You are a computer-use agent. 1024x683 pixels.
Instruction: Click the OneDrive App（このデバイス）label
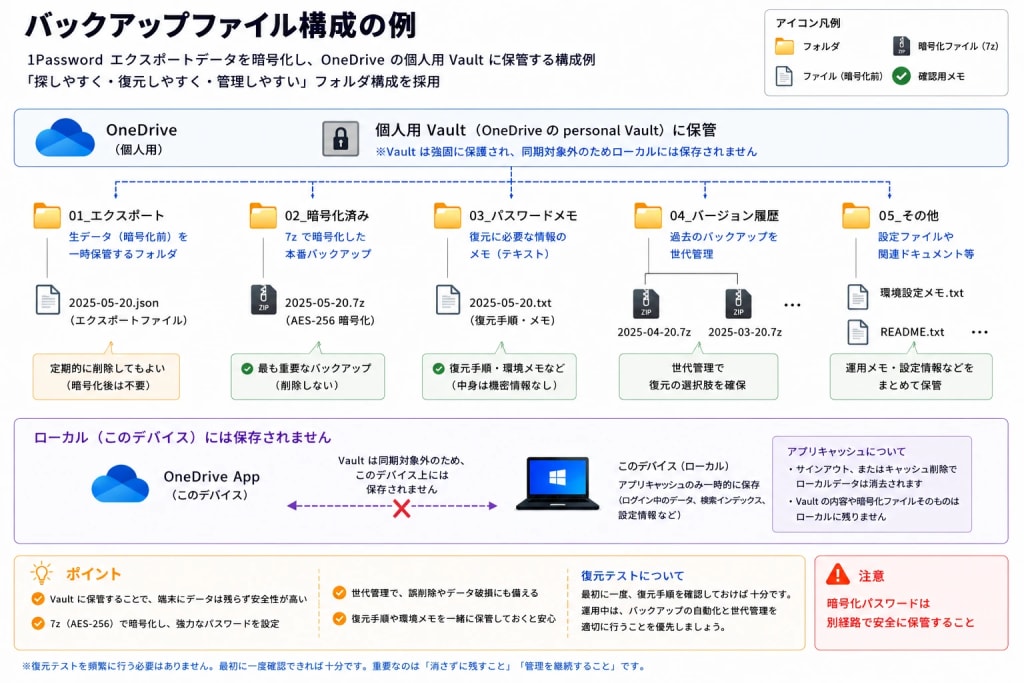coord(211,485)
